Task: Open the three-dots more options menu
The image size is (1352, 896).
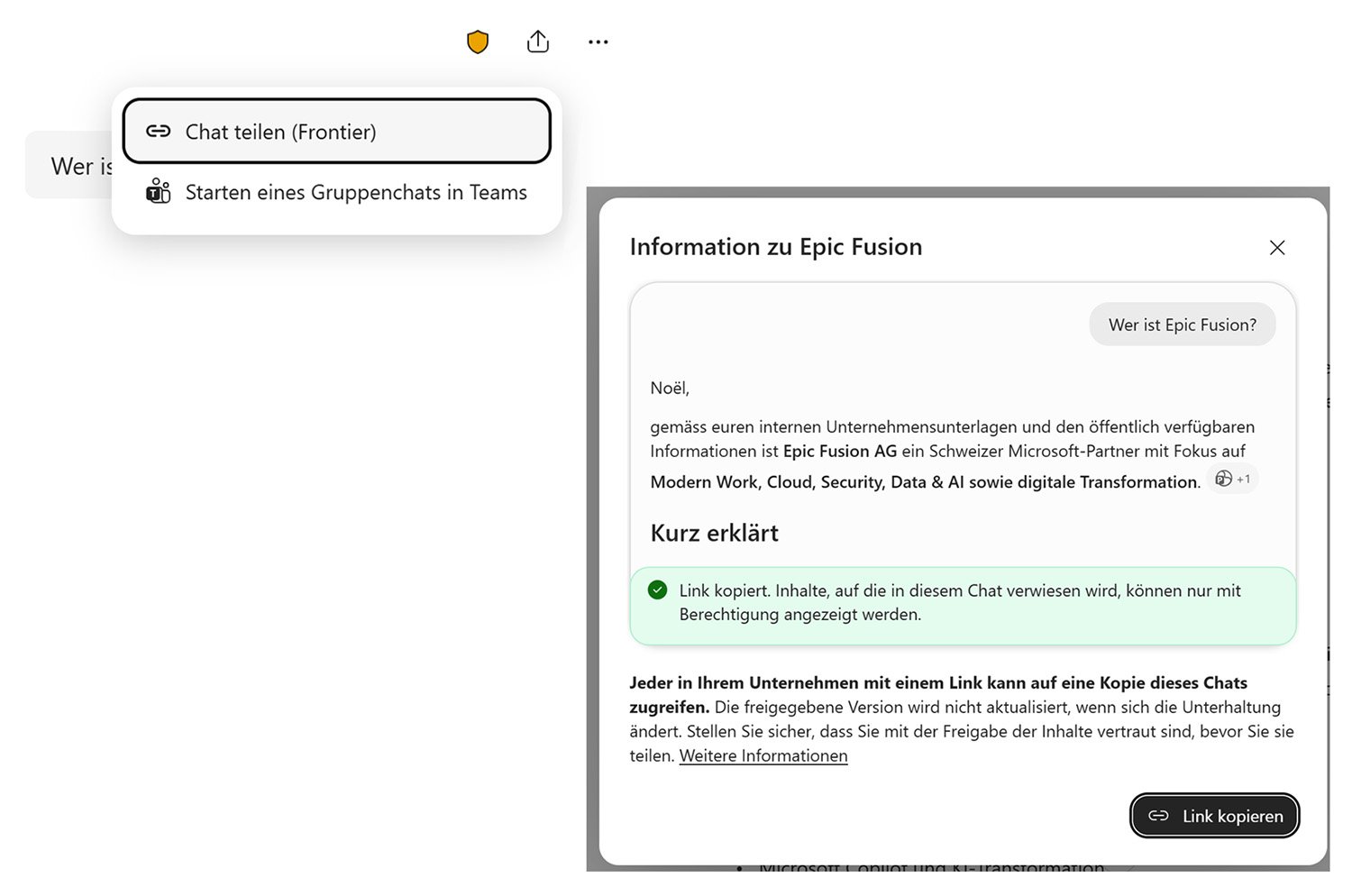Action: coord(598,41)
